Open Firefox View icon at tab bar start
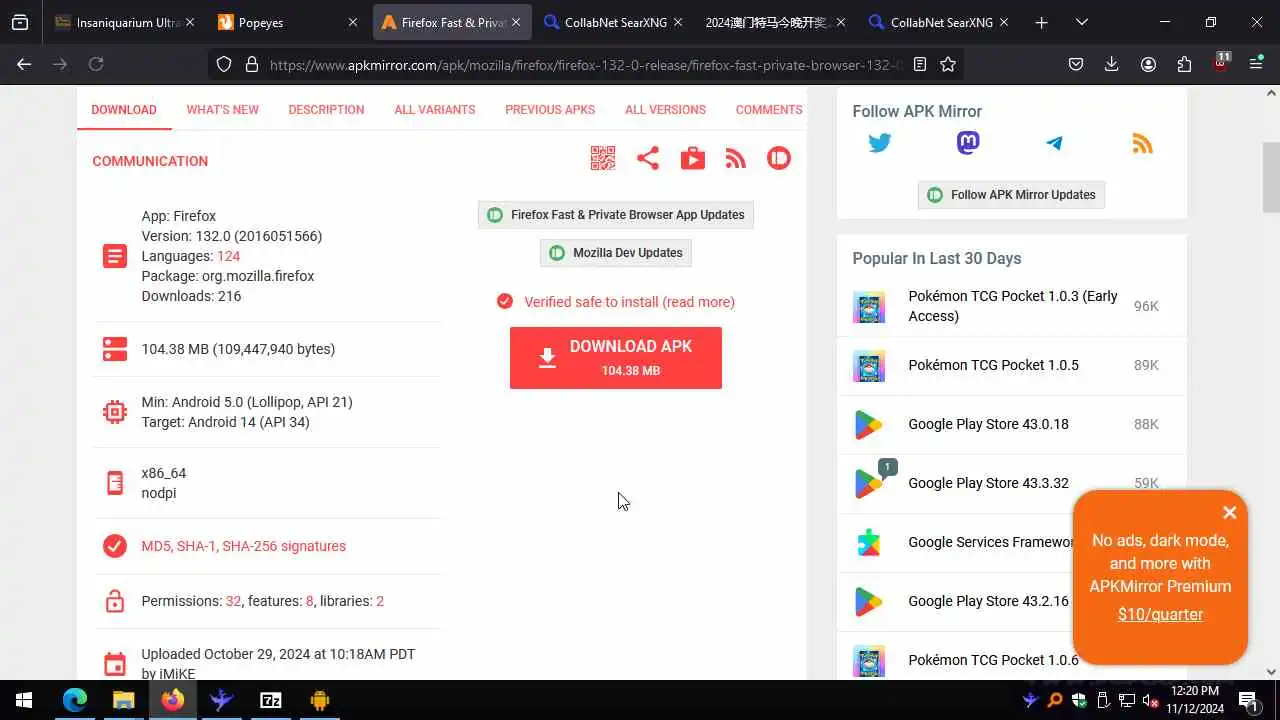1280x720 pixels. pos(20,22)
